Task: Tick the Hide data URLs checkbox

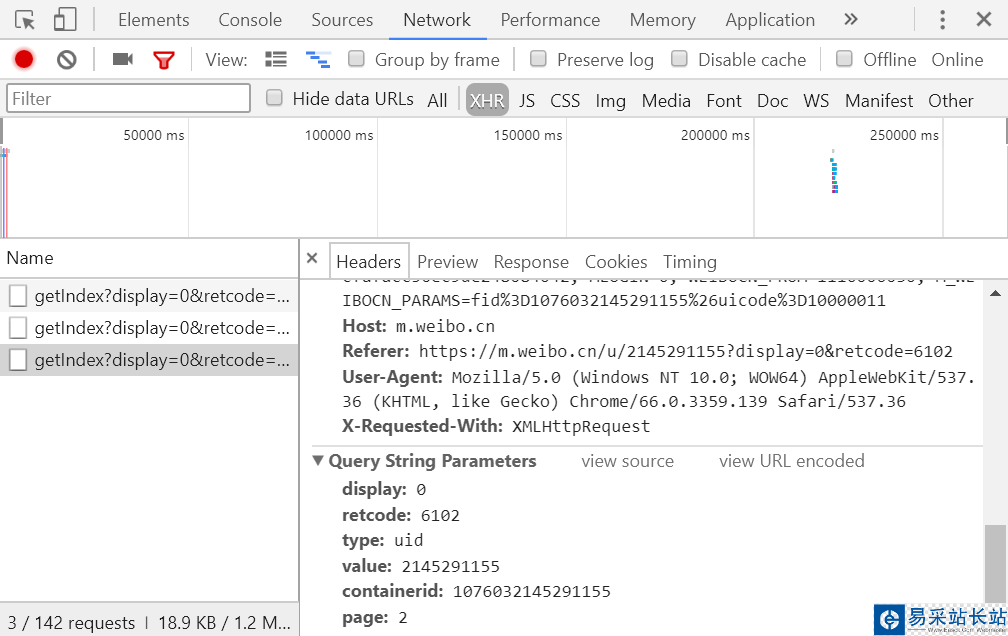Action: point(274,98)
